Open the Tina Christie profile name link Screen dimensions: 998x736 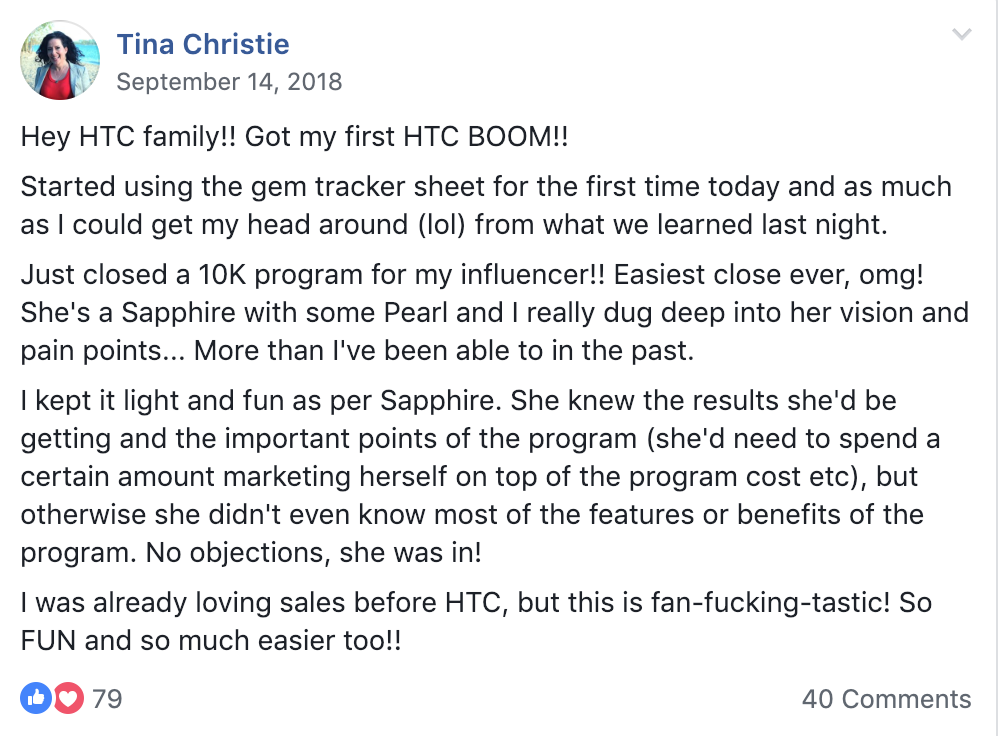click(x=203, y=45)
